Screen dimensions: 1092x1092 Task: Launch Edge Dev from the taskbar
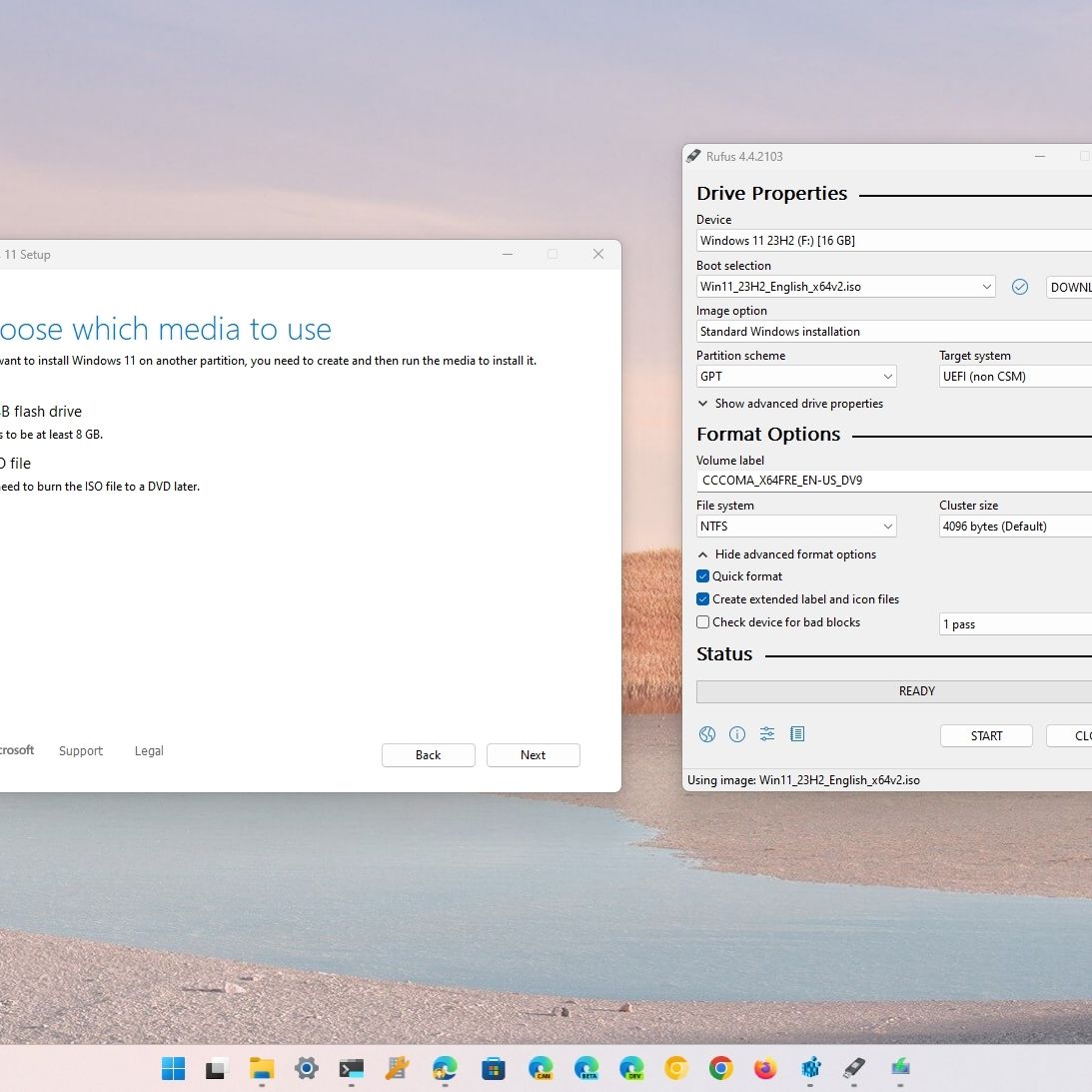click(x=631, y=1068)
